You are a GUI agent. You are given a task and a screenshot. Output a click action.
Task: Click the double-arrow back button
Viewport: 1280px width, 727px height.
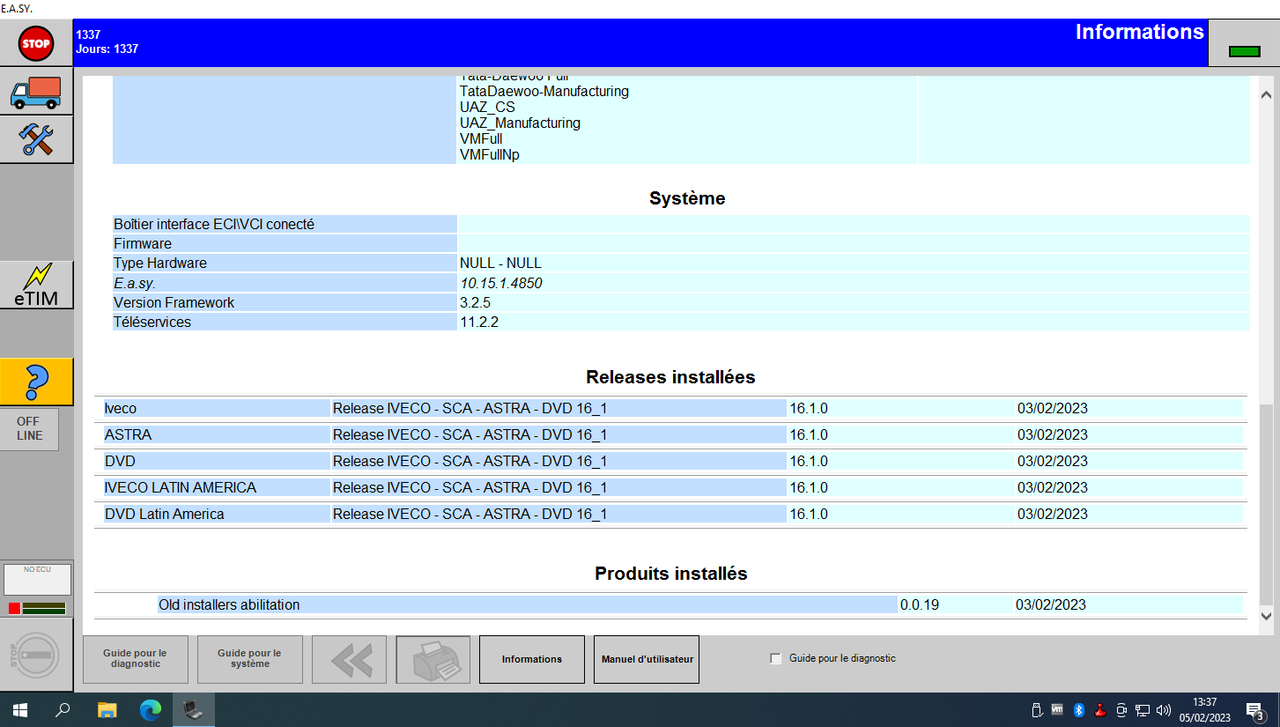pos(350,659)
